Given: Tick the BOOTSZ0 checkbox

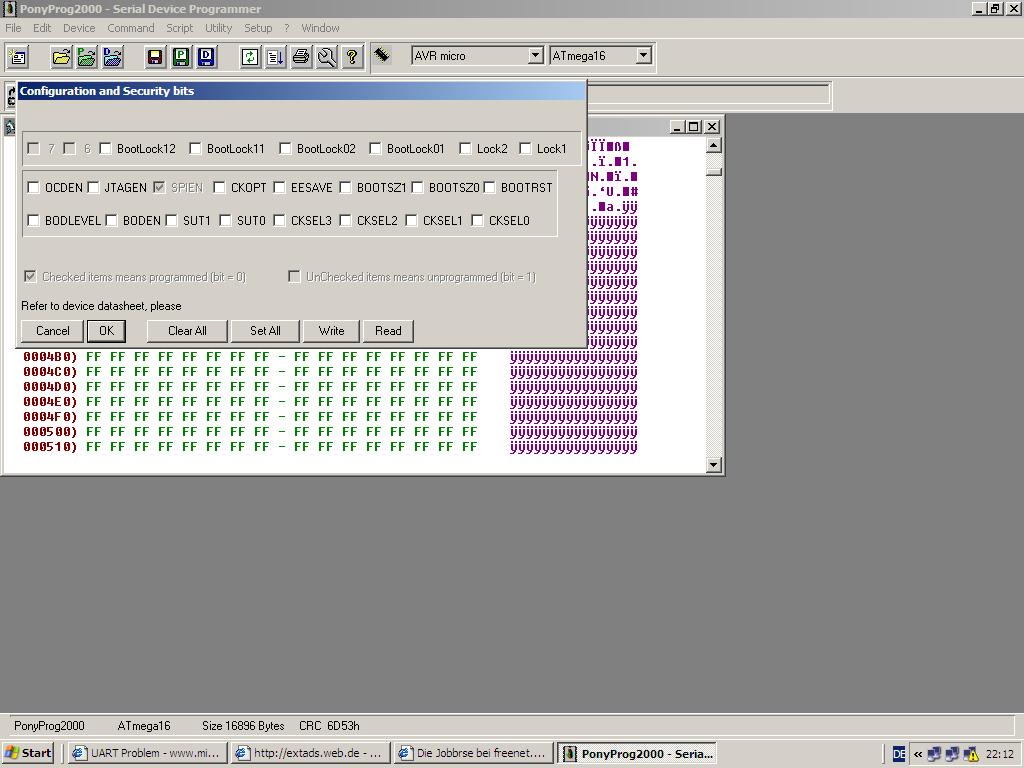Looking at the screenshot, I should coord(417,187).
